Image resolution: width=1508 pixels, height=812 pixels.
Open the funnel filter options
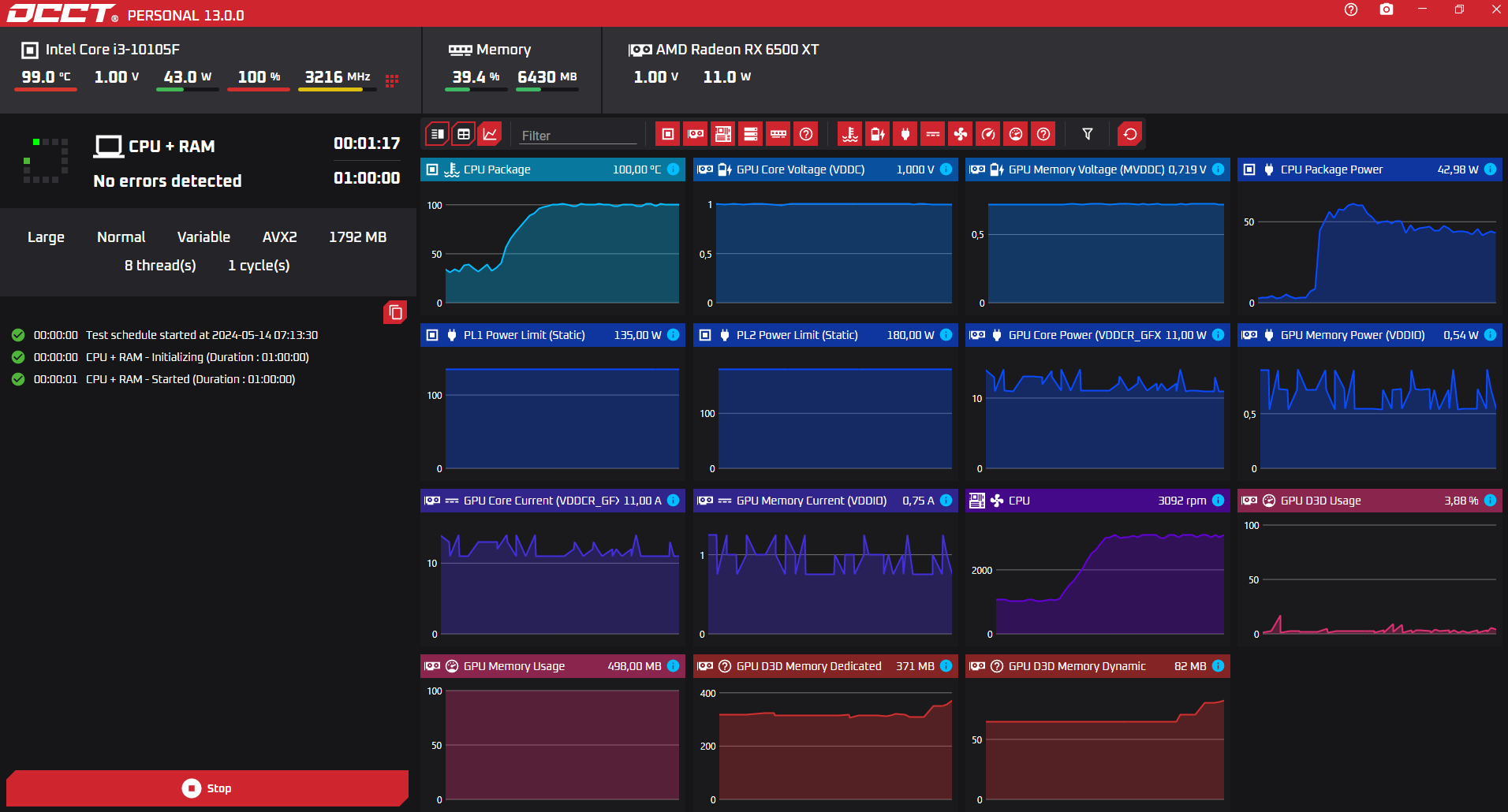(x=1088, y=134)
